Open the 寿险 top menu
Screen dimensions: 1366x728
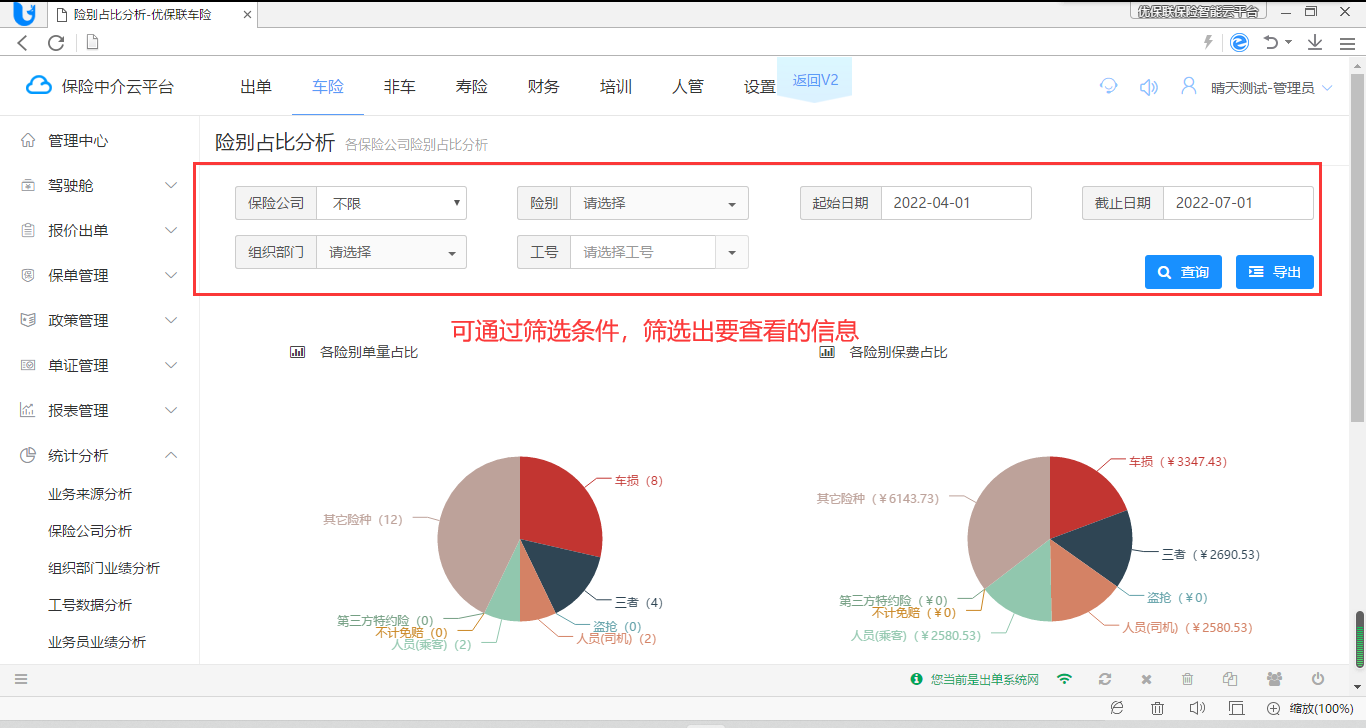(x=472, y=87)
